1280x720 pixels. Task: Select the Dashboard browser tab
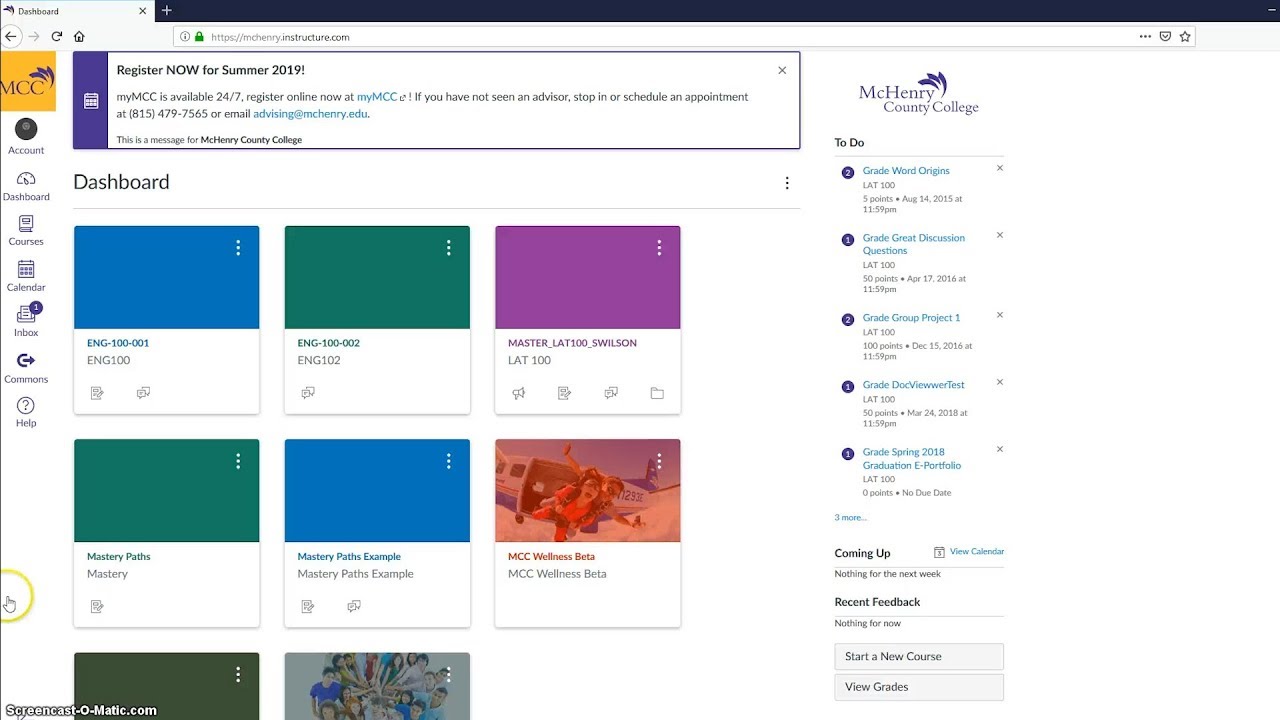tap(75, 10)
